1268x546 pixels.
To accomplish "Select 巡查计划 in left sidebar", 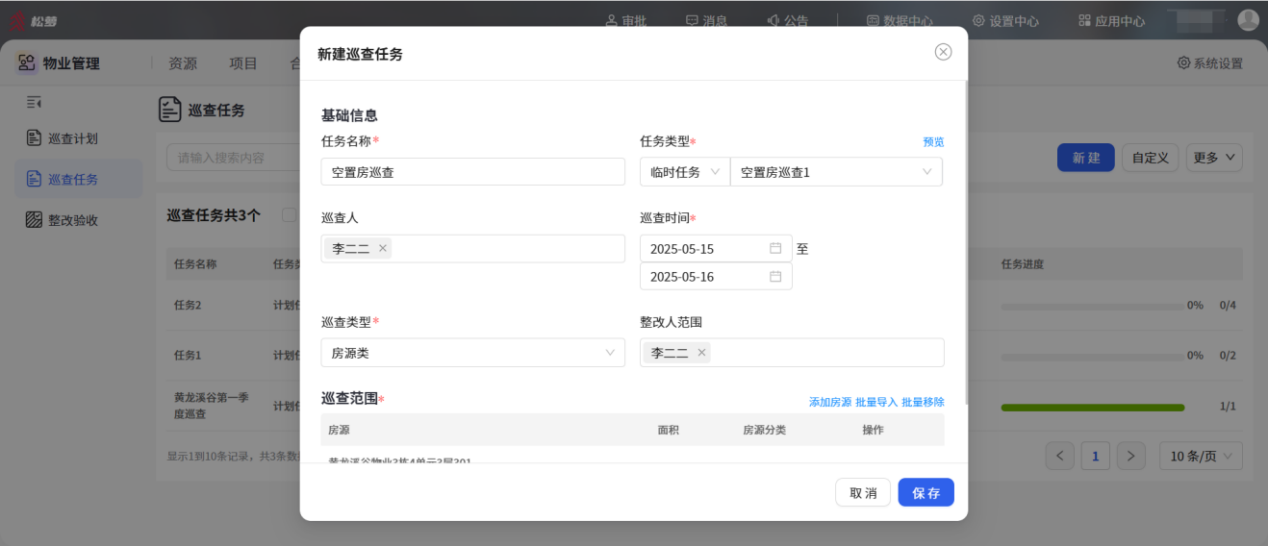I will point(72,139).
